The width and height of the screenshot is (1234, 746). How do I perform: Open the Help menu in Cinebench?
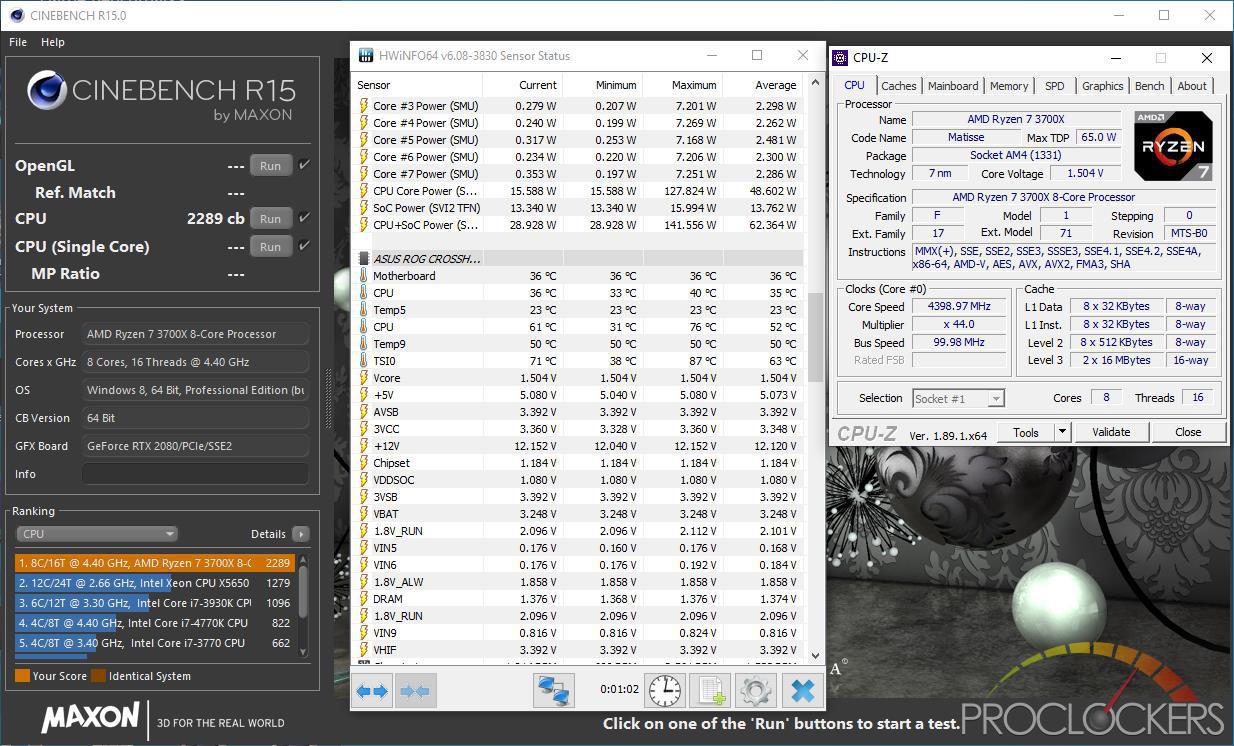(53, 42)
